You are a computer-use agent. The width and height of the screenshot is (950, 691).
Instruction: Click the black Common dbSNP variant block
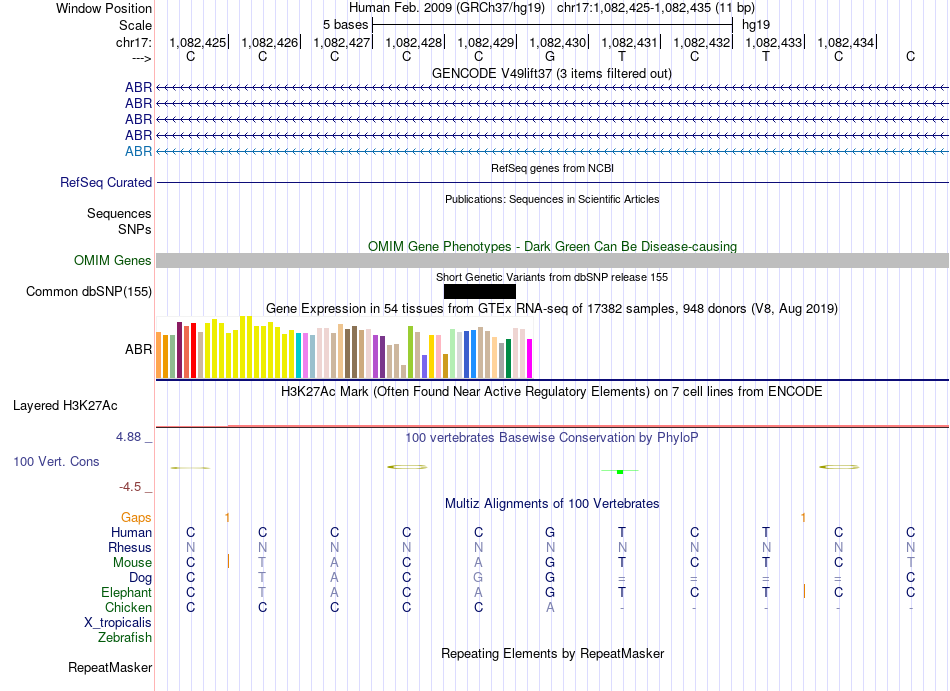point(480,291)
